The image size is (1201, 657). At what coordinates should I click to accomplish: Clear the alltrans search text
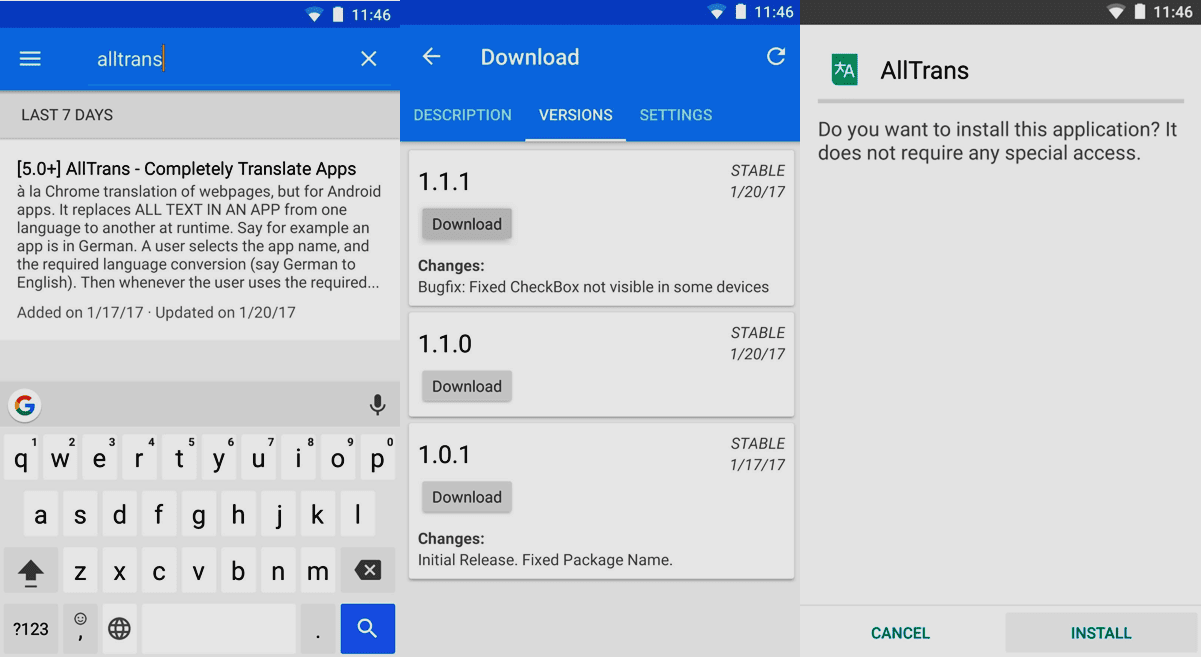pyautogui.click(x=369, y=59)
